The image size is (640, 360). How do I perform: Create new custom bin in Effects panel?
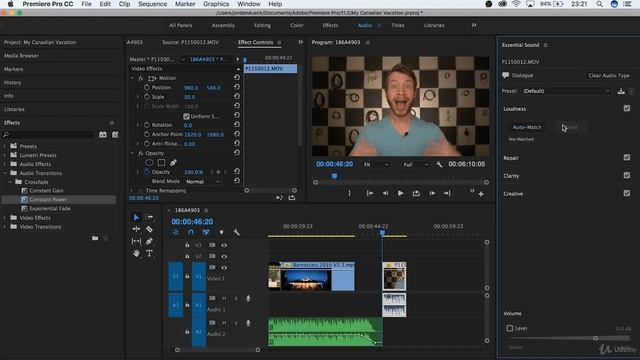(x=95, y=238)
